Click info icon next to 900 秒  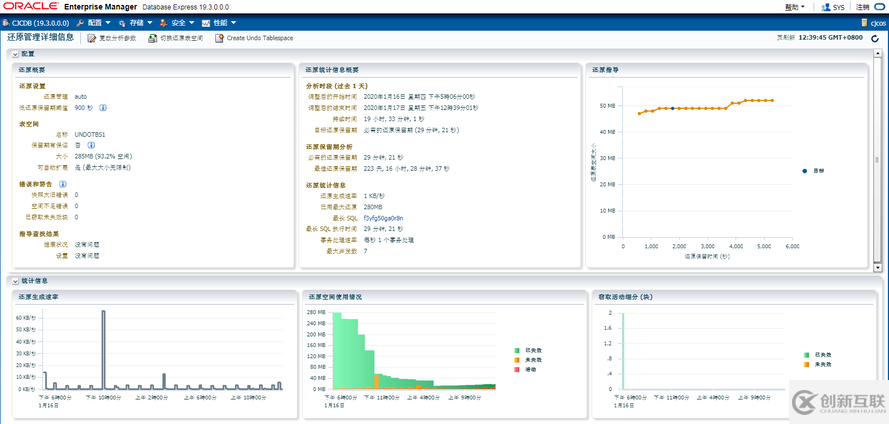104,107
